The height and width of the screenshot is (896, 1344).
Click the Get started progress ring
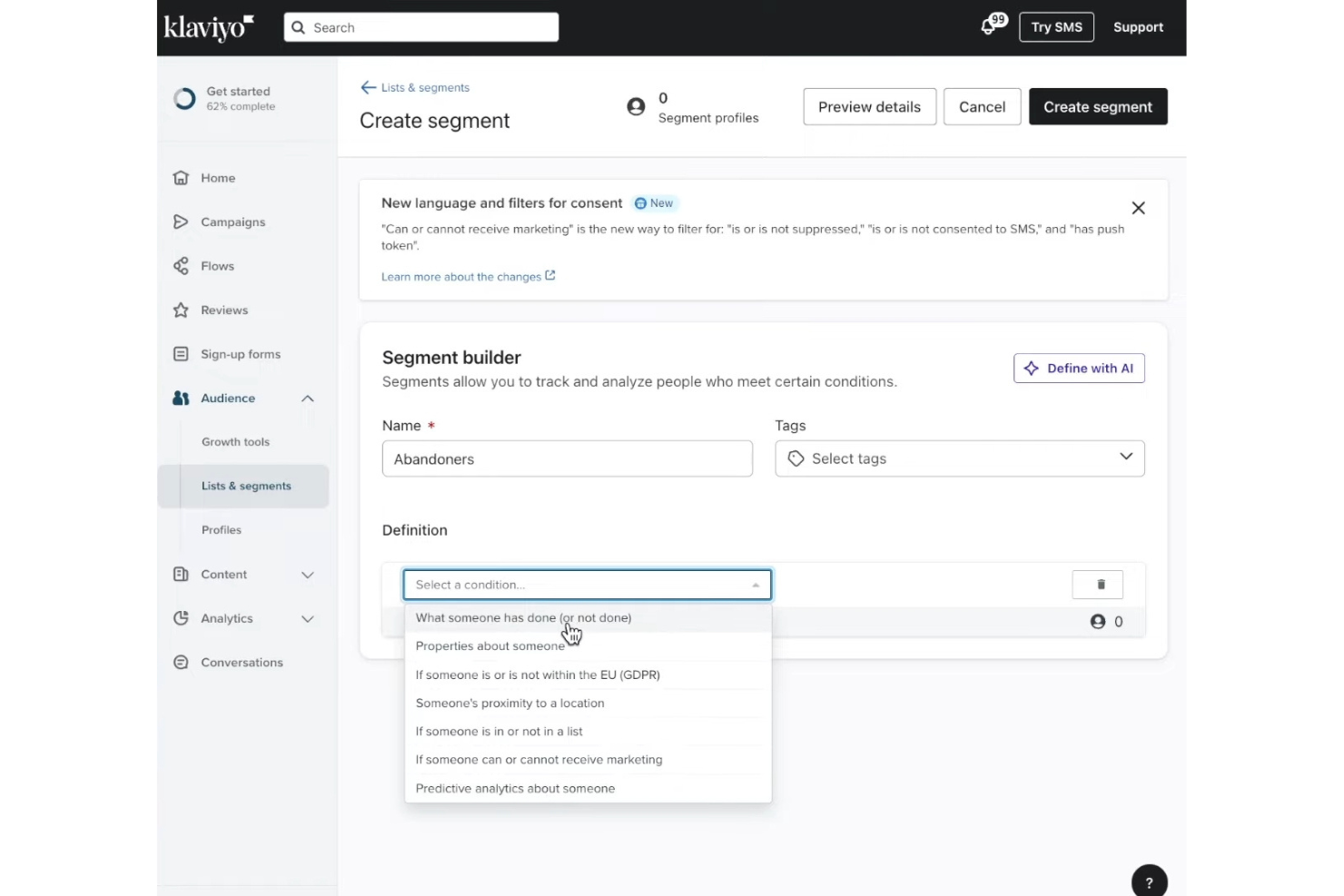pyautogui.click(x=184, y=98)
